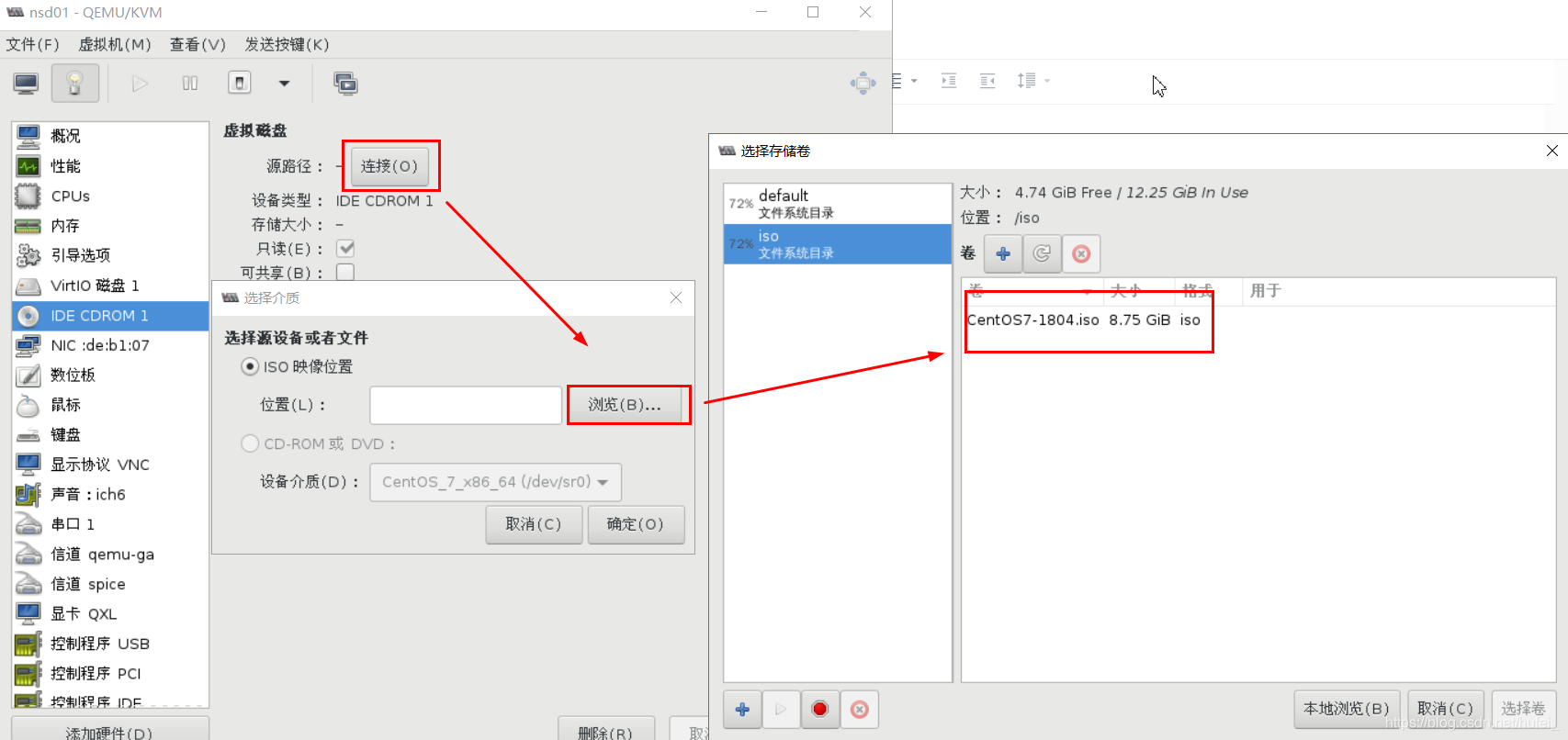Viewport: 1568px width, 740px height.
Task: Select CPUs in hardware list
Action: pos(110,196)
